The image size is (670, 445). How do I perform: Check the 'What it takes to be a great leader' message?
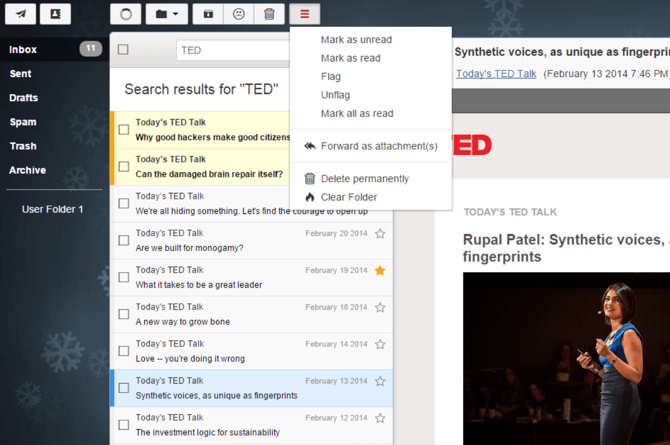click(x=124, y=277)
